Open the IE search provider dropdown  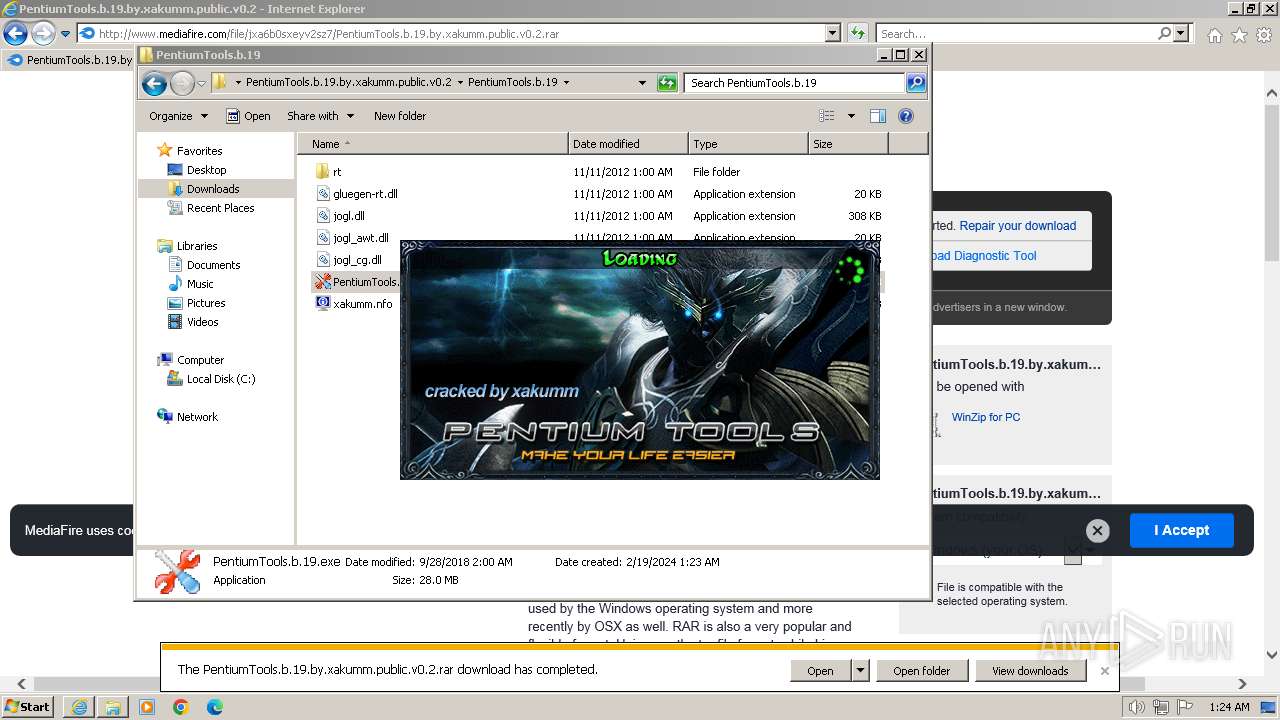[x=1182, y=34]
